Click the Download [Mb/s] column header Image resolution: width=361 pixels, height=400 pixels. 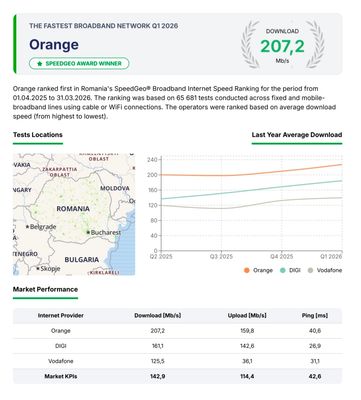click(x=158, y=315)
